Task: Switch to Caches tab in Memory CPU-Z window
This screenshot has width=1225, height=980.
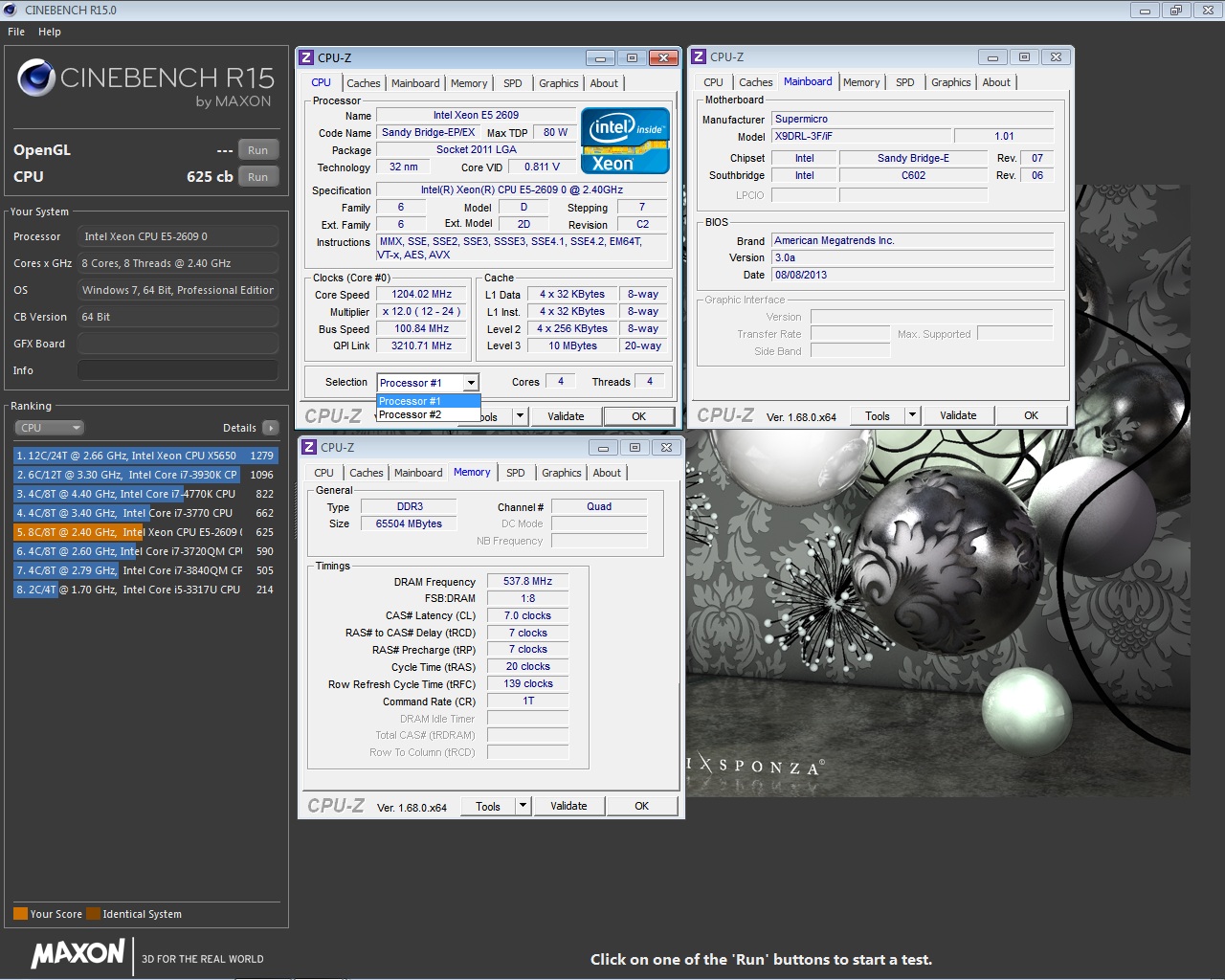Action: point(366,473)
